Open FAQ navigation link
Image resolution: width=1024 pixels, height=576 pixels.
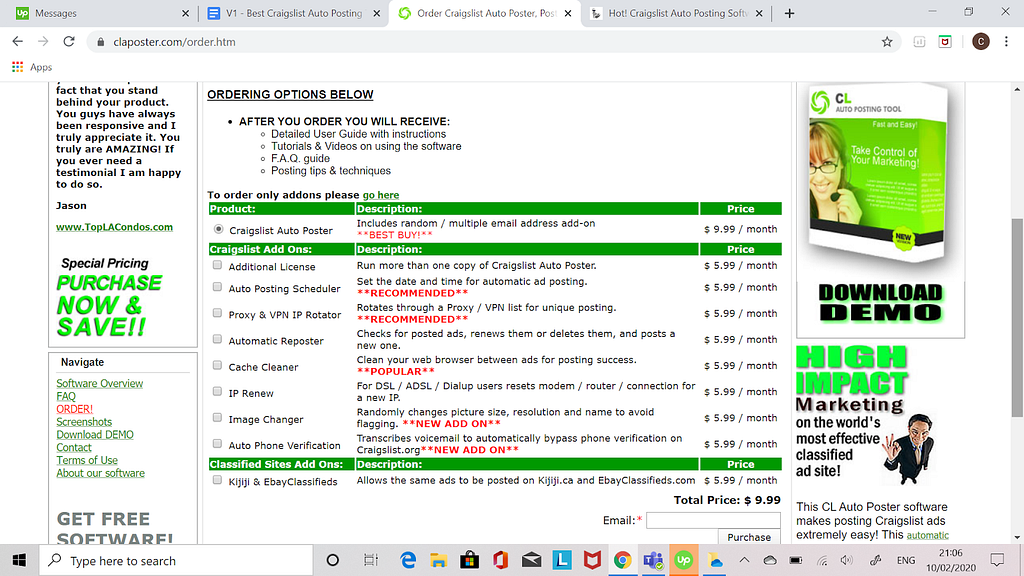65,396
